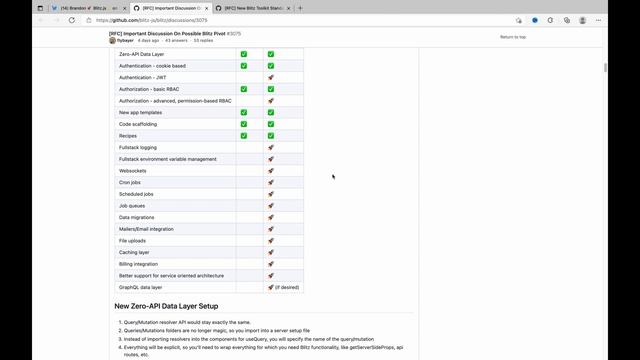Click 'Authentication - cookie based' cell
The image size is (640, 360).
coord(175,66)
